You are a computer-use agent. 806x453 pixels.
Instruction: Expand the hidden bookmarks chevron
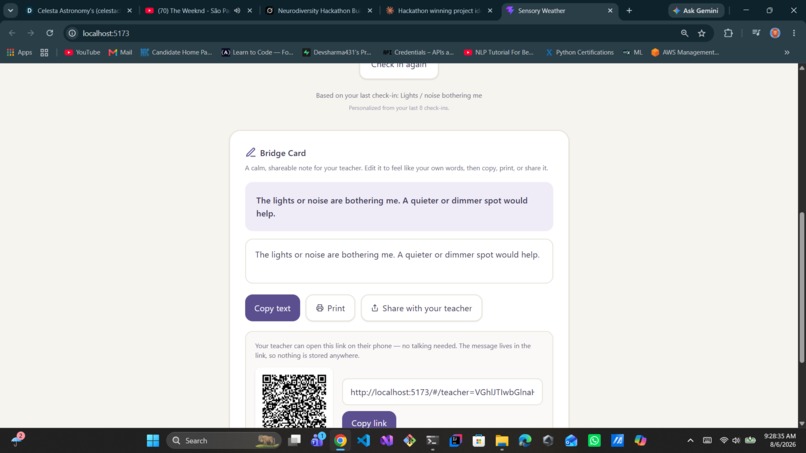(786, 52)
